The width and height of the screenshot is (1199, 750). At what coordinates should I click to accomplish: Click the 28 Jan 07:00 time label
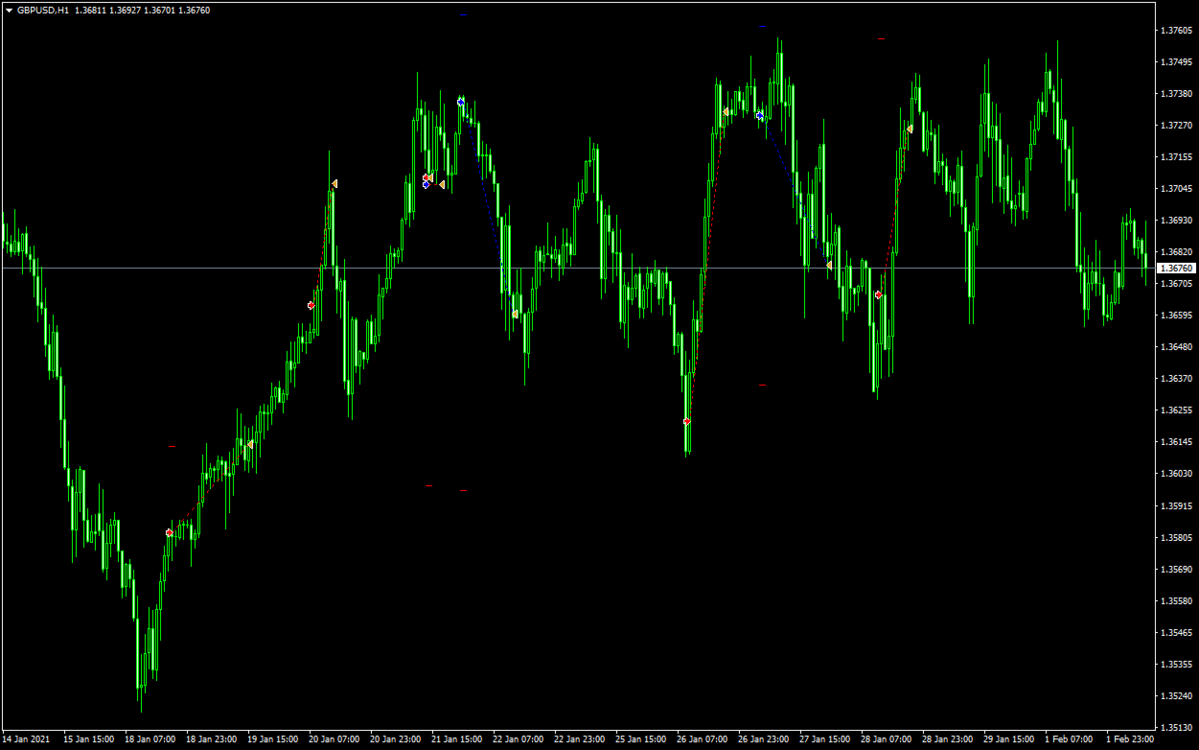click(x=885, y=739)
